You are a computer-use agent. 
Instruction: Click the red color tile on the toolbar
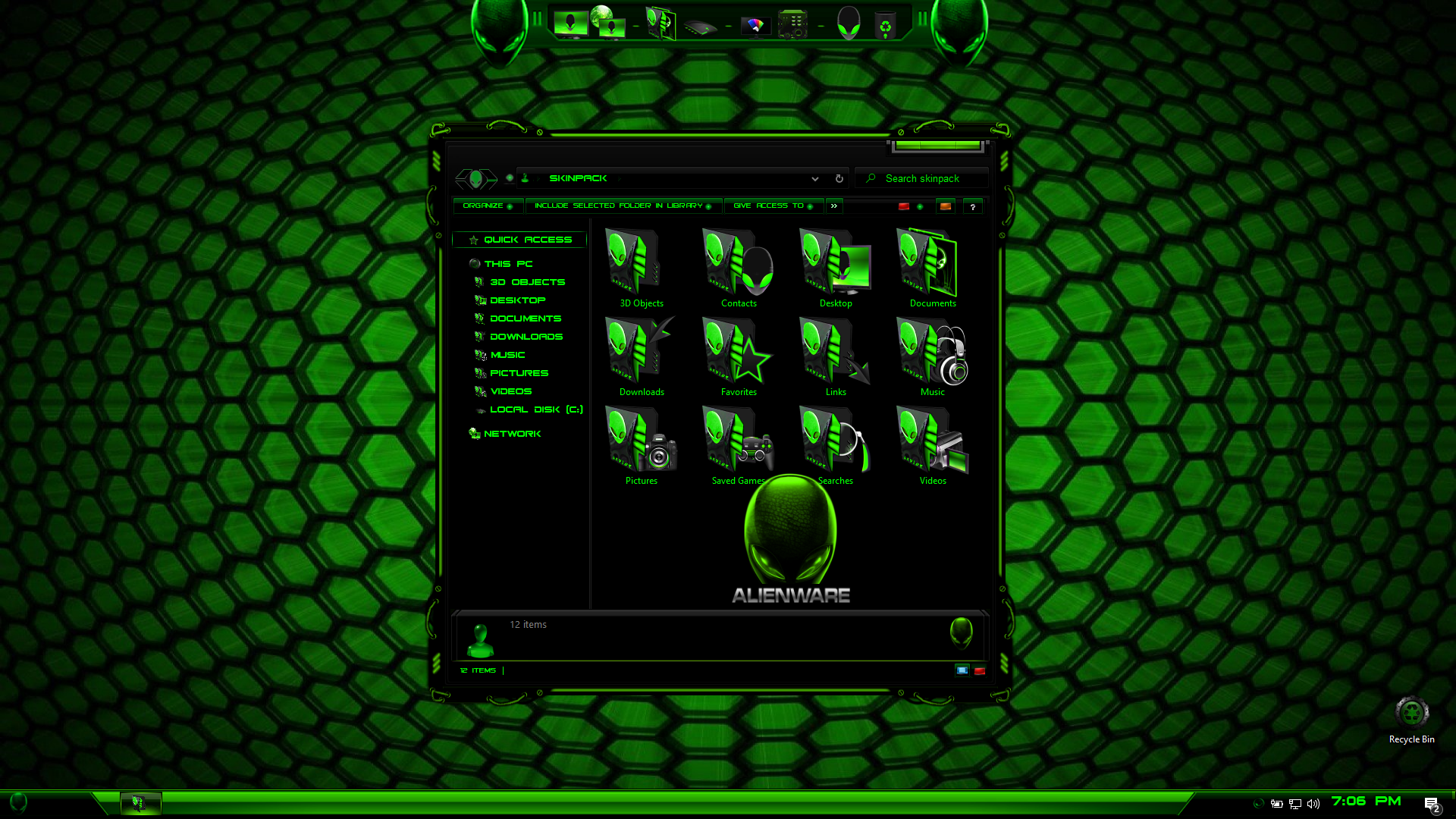coord(904,206)
